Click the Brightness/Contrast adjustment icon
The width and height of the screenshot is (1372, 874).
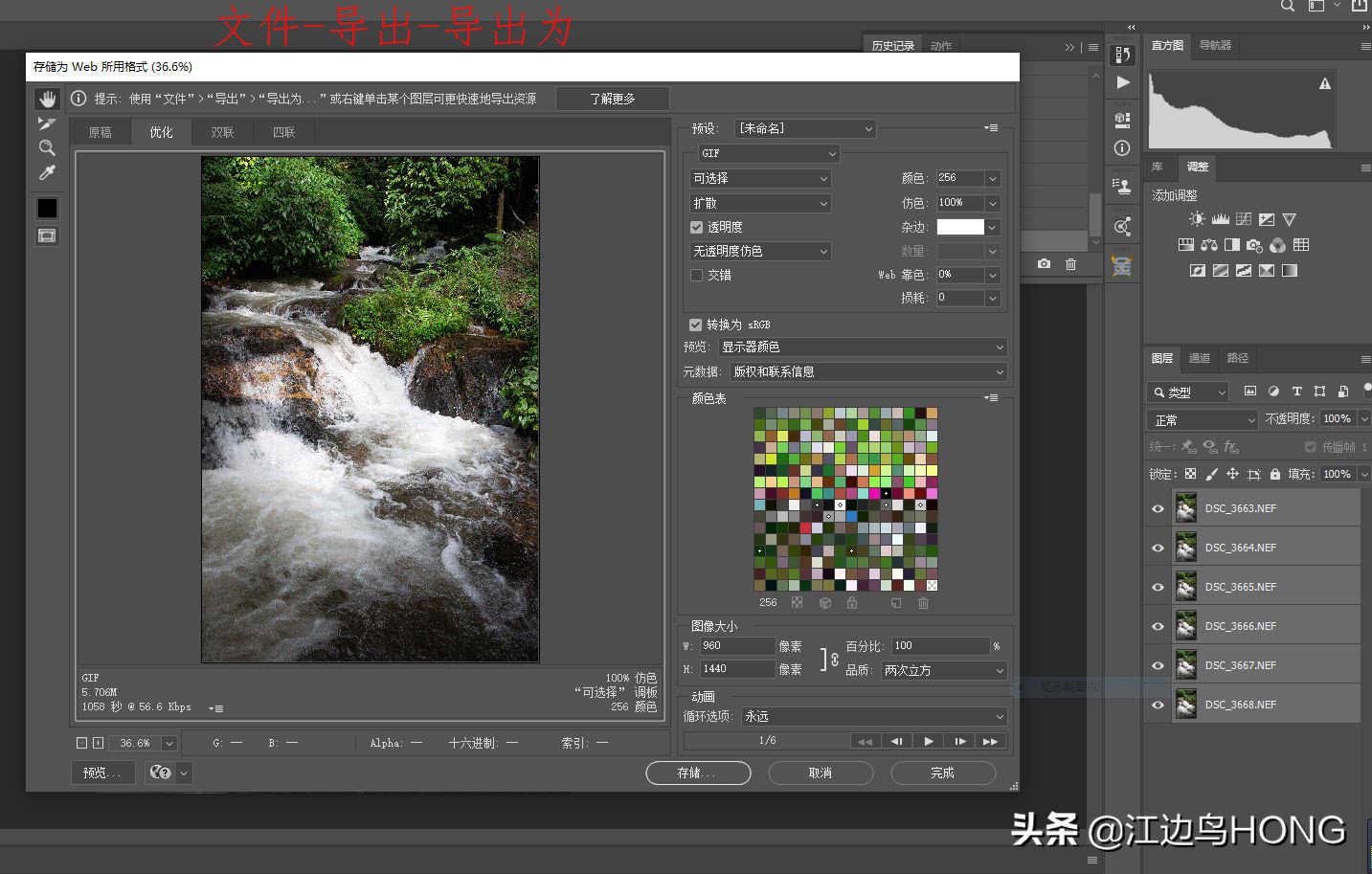point(1197,219)
